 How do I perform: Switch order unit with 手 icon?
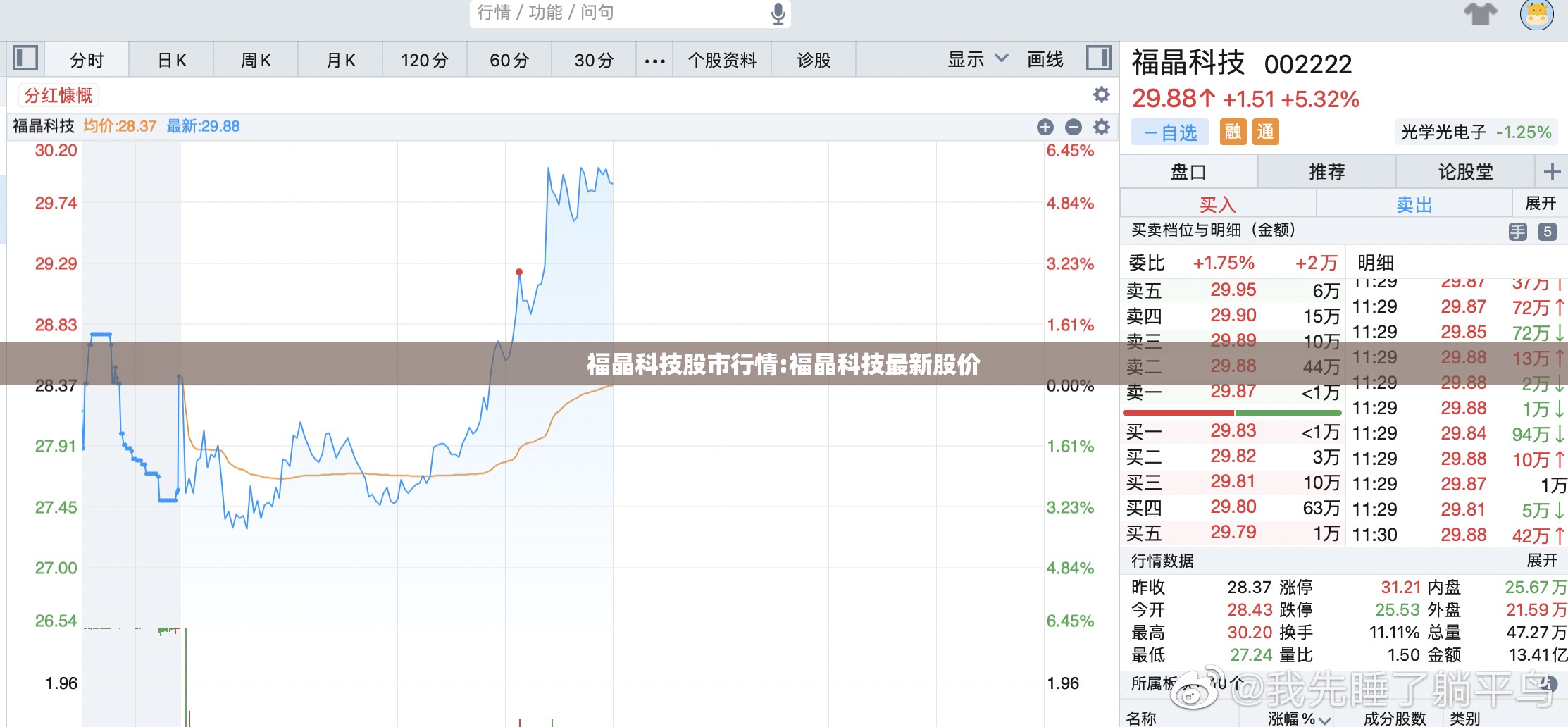coord(1518,232)
